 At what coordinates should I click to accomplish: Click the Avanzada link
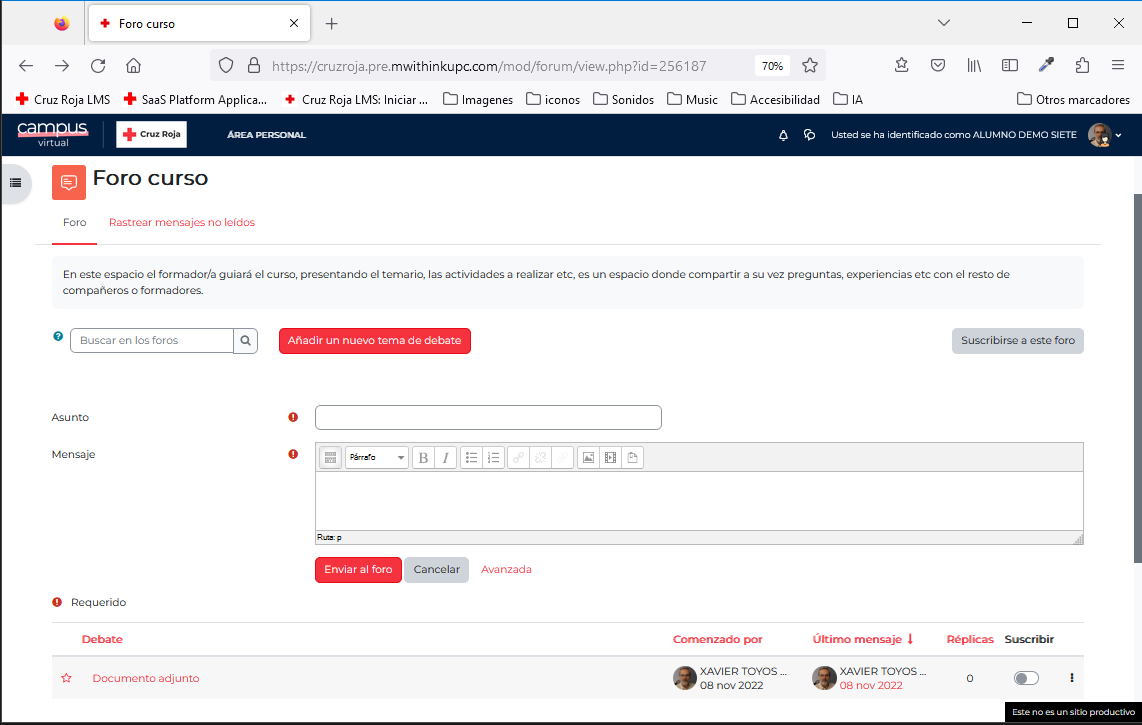click(506, 569)
